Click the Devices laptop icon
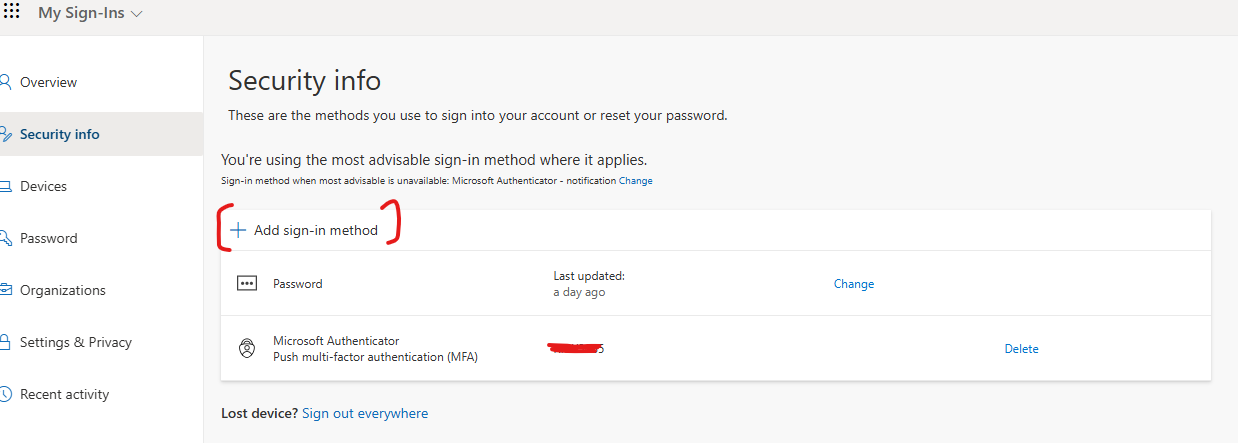The width and height of the screenshot is (1238, 443). pos(5,186)
